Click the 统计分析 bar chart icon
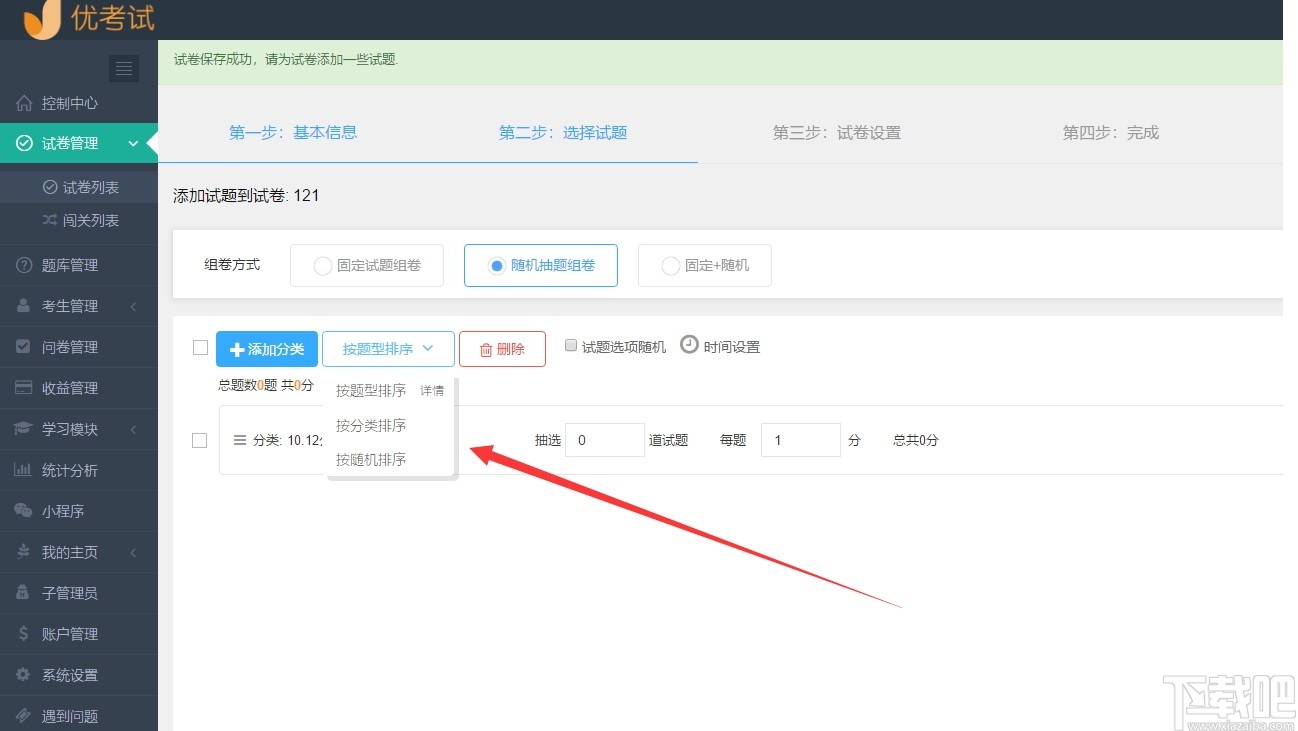 (x=24, y=470)
